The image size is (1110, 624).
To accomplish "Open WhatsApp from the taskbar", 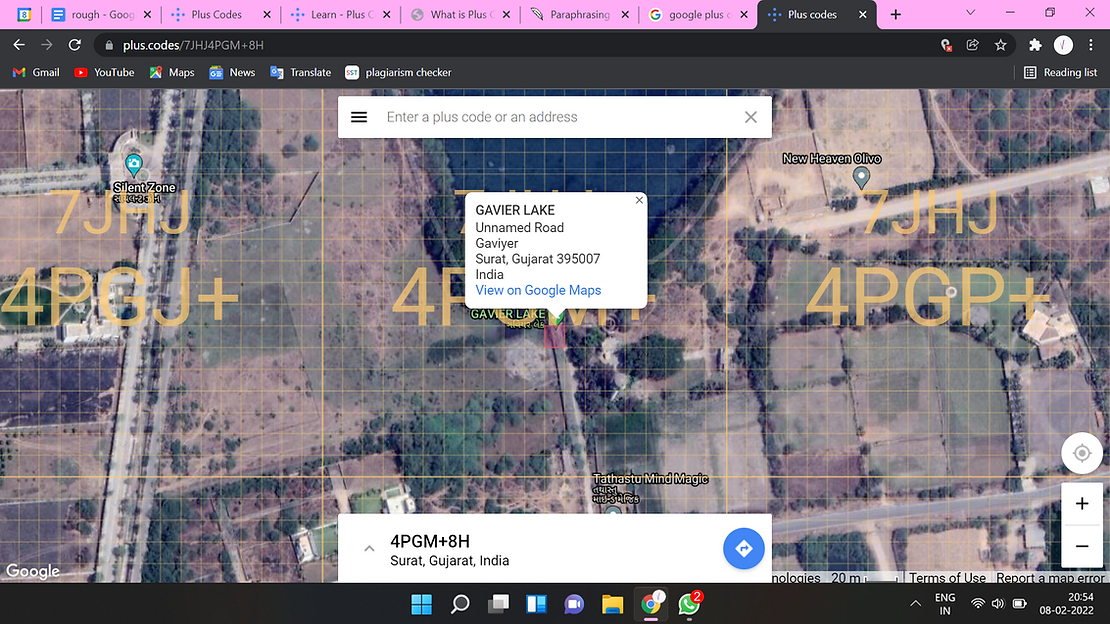I will click(689, 603).
